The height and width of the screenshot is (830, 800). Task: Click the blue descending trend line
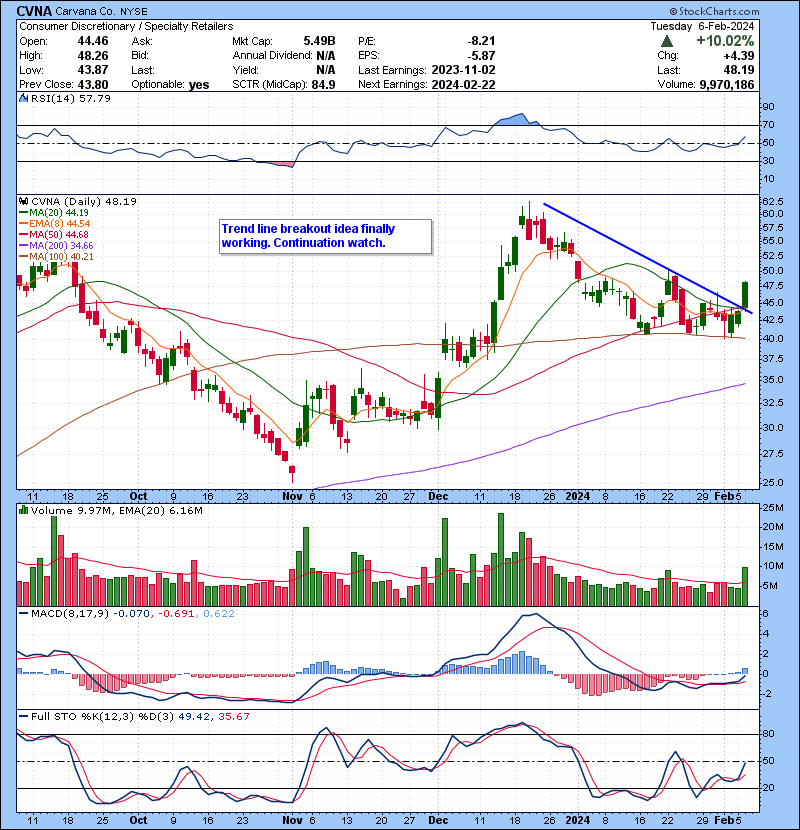pyautogui.click(x=649, y=258)
